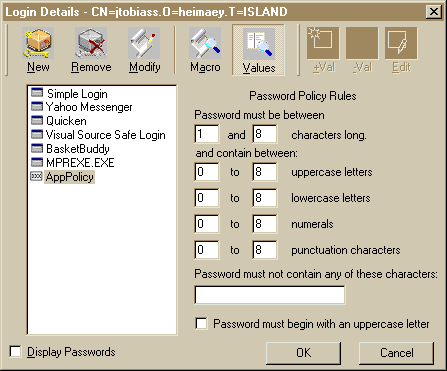Click the New login toolbar icon
This screenshot has width=447, height=371.
click(x=38, y=43)
